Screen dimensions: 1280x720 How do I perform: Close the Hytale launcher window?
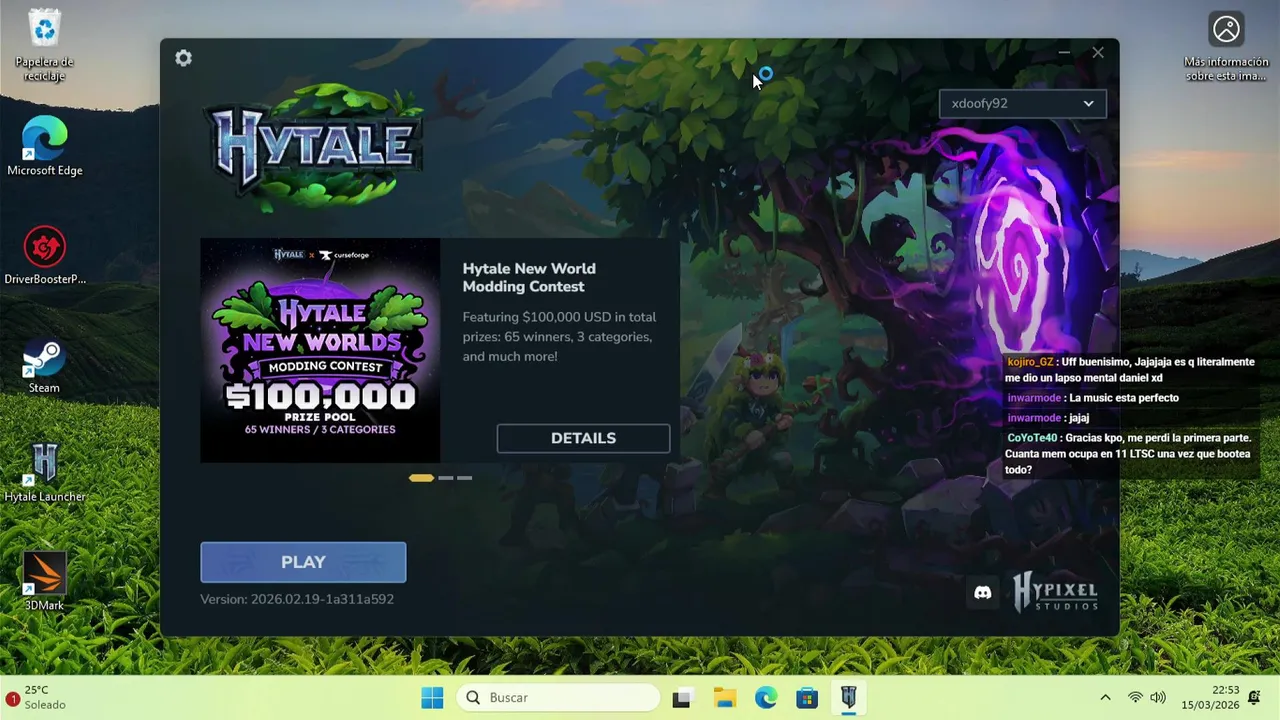[x=1098, y=52]
